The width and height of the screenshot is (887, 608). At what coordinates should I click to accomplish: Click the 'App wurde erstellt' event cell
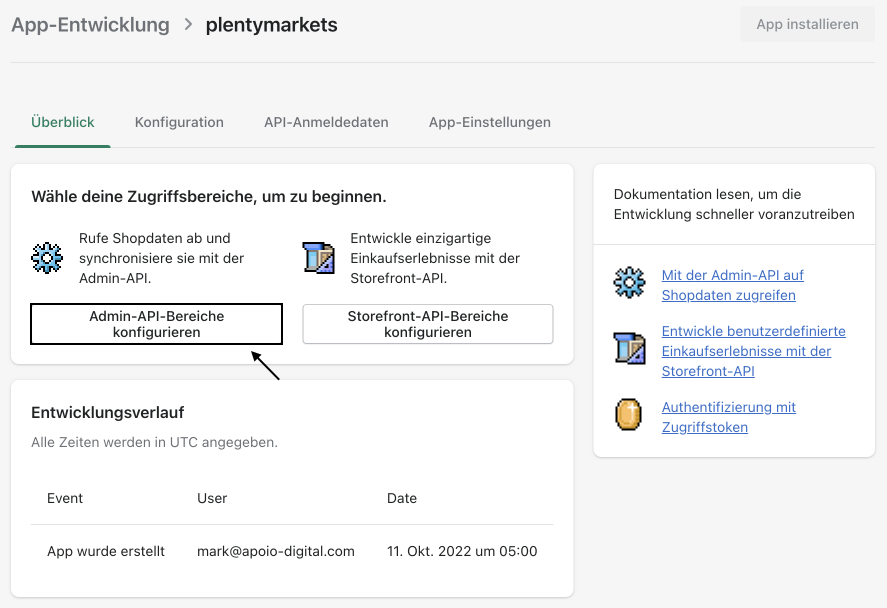click(x=106, y=551)
